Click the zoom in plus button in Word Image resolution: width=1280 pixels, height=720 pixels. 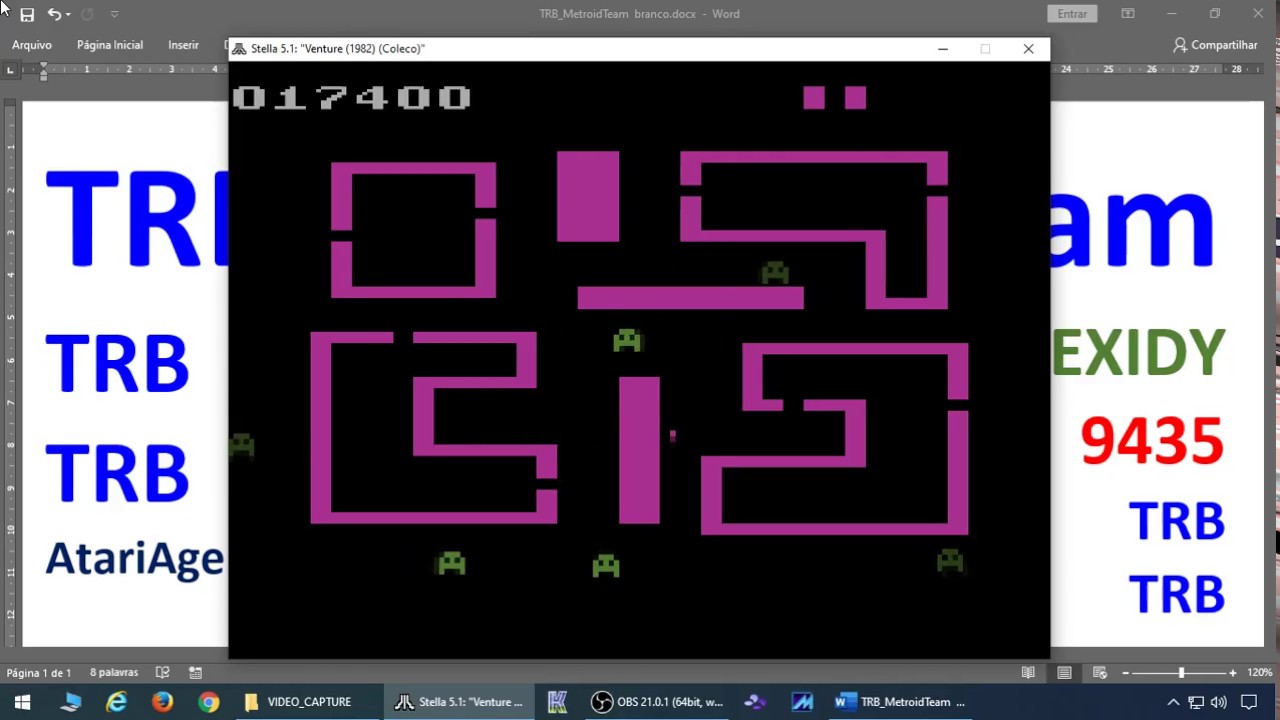point(1233,673)
